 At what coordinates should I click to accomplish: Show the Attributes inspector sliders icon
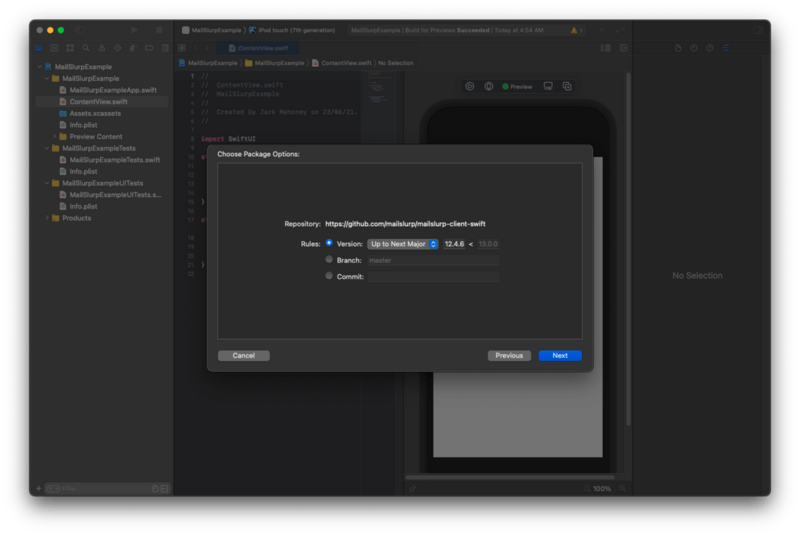726,48
